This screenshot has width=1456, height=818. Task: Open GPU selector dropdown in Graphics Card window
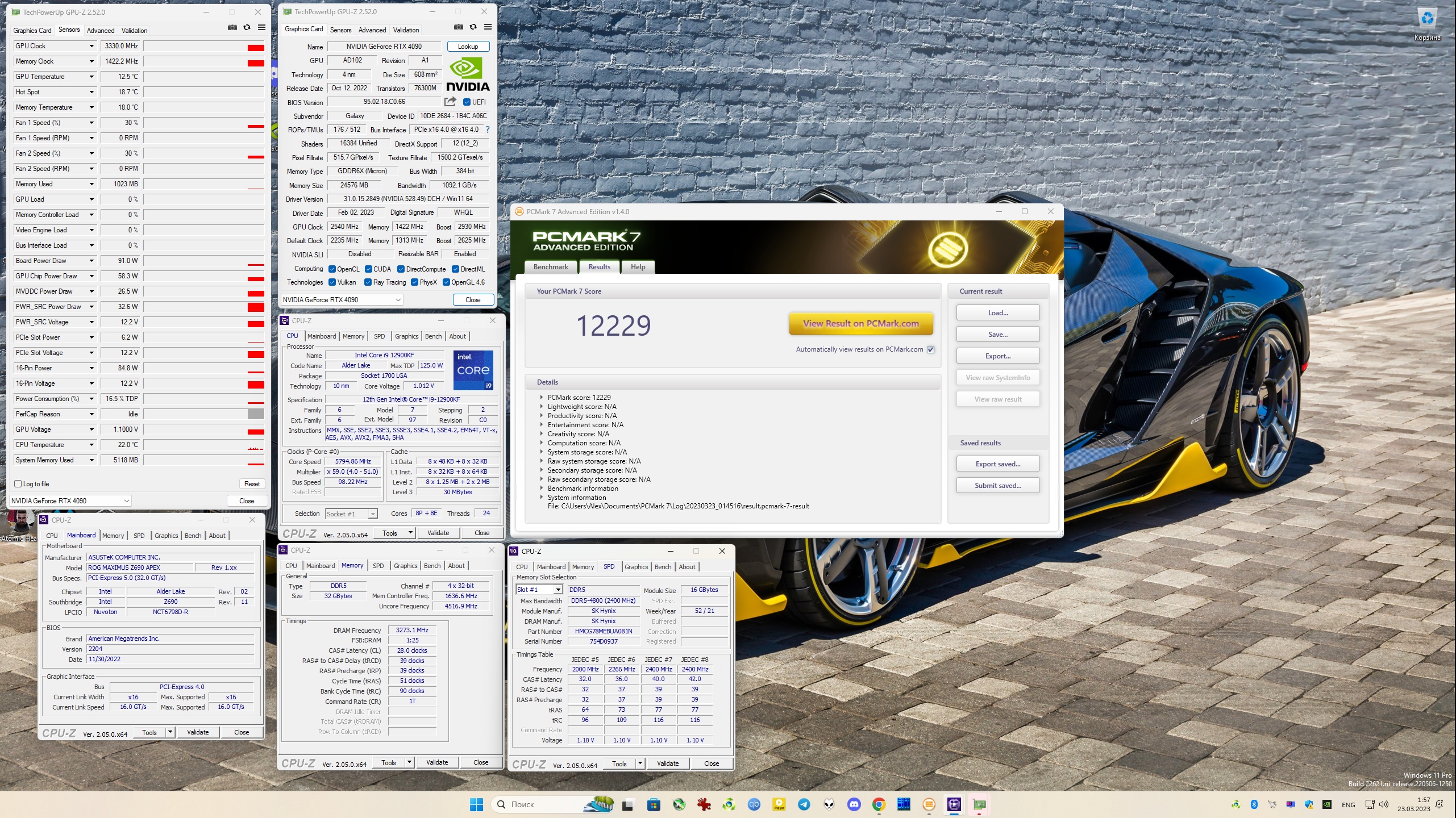point(342,300)
